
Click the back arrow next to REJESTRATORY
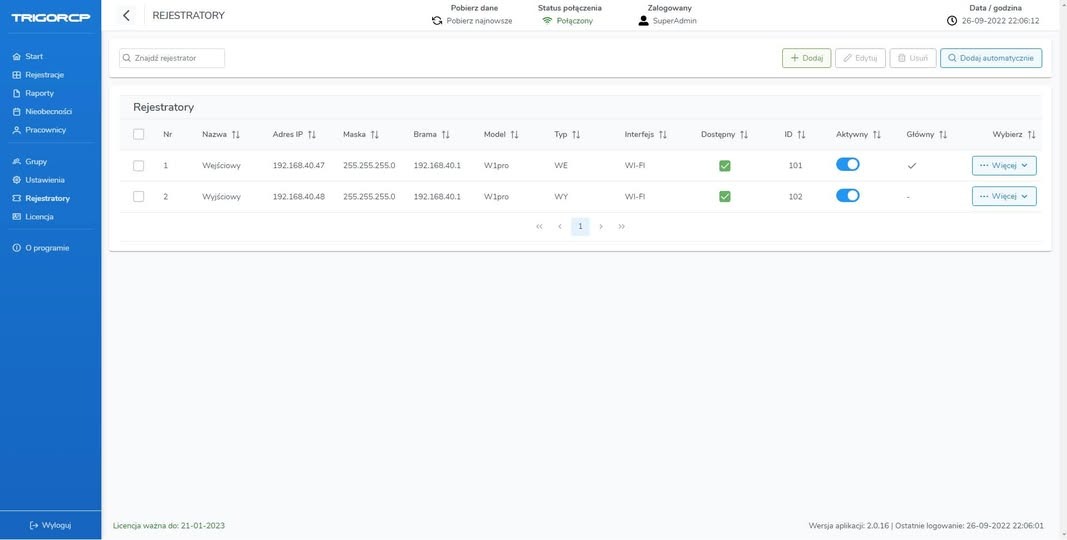126,15
